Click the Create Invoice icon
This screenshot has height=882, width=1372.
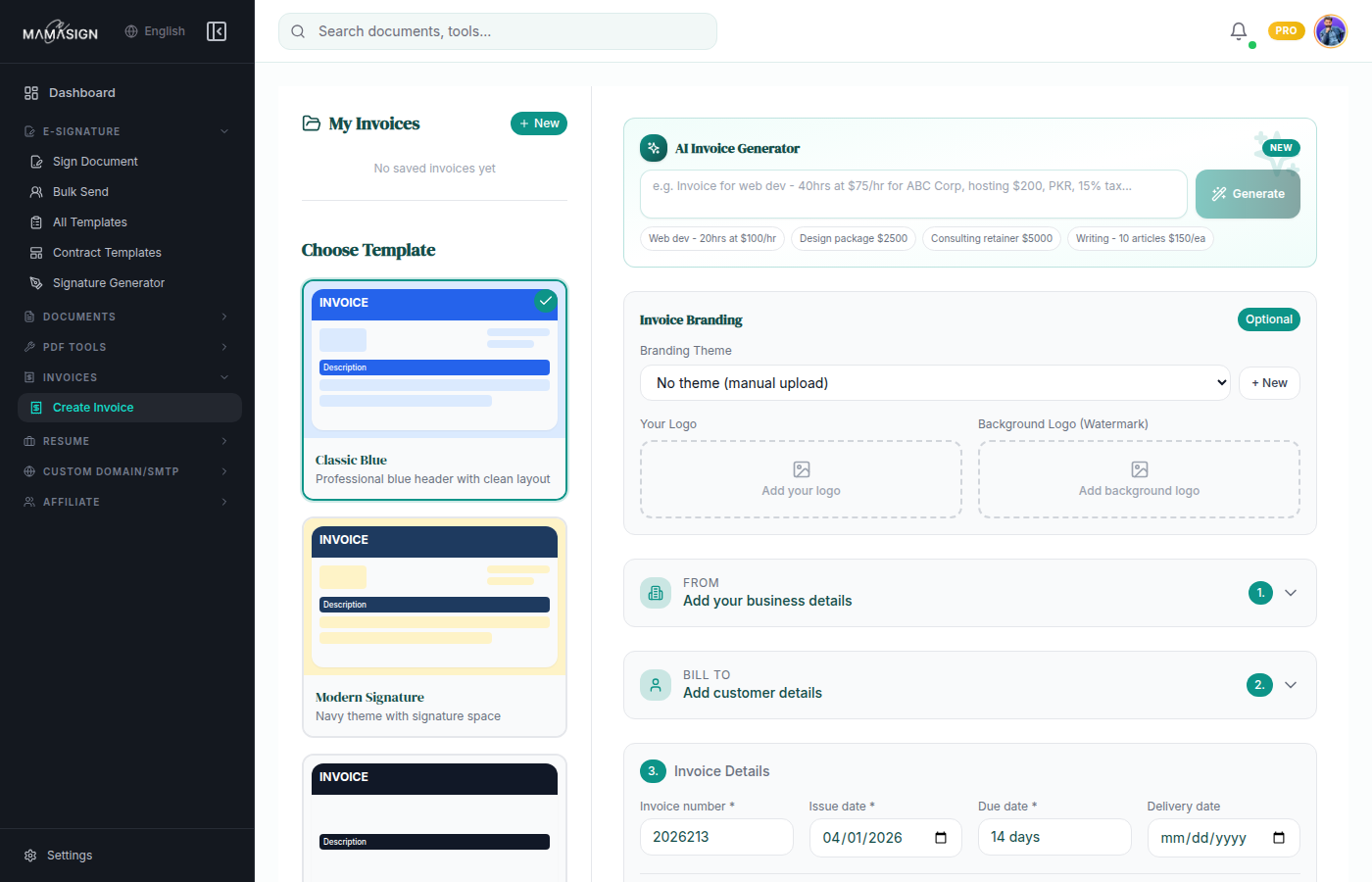36,408
